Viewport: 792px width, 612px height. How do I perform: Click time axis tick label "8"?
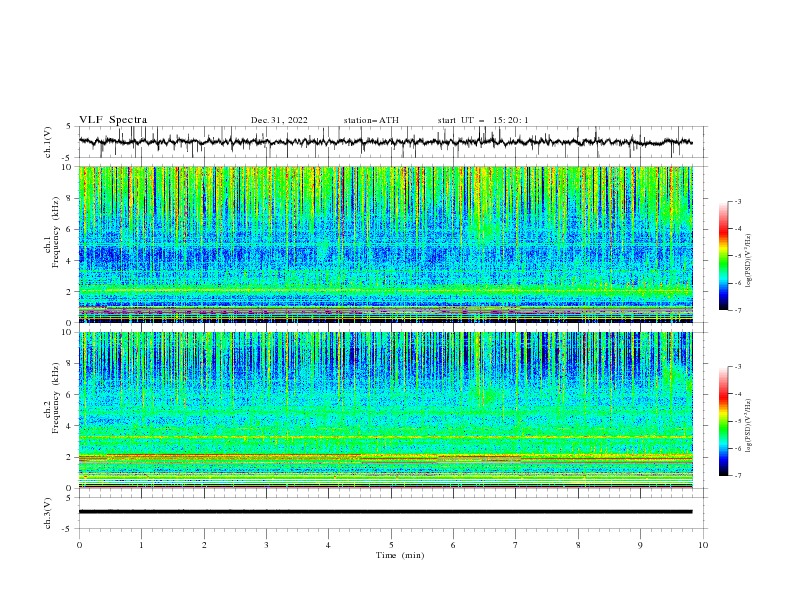pos(578,545)
